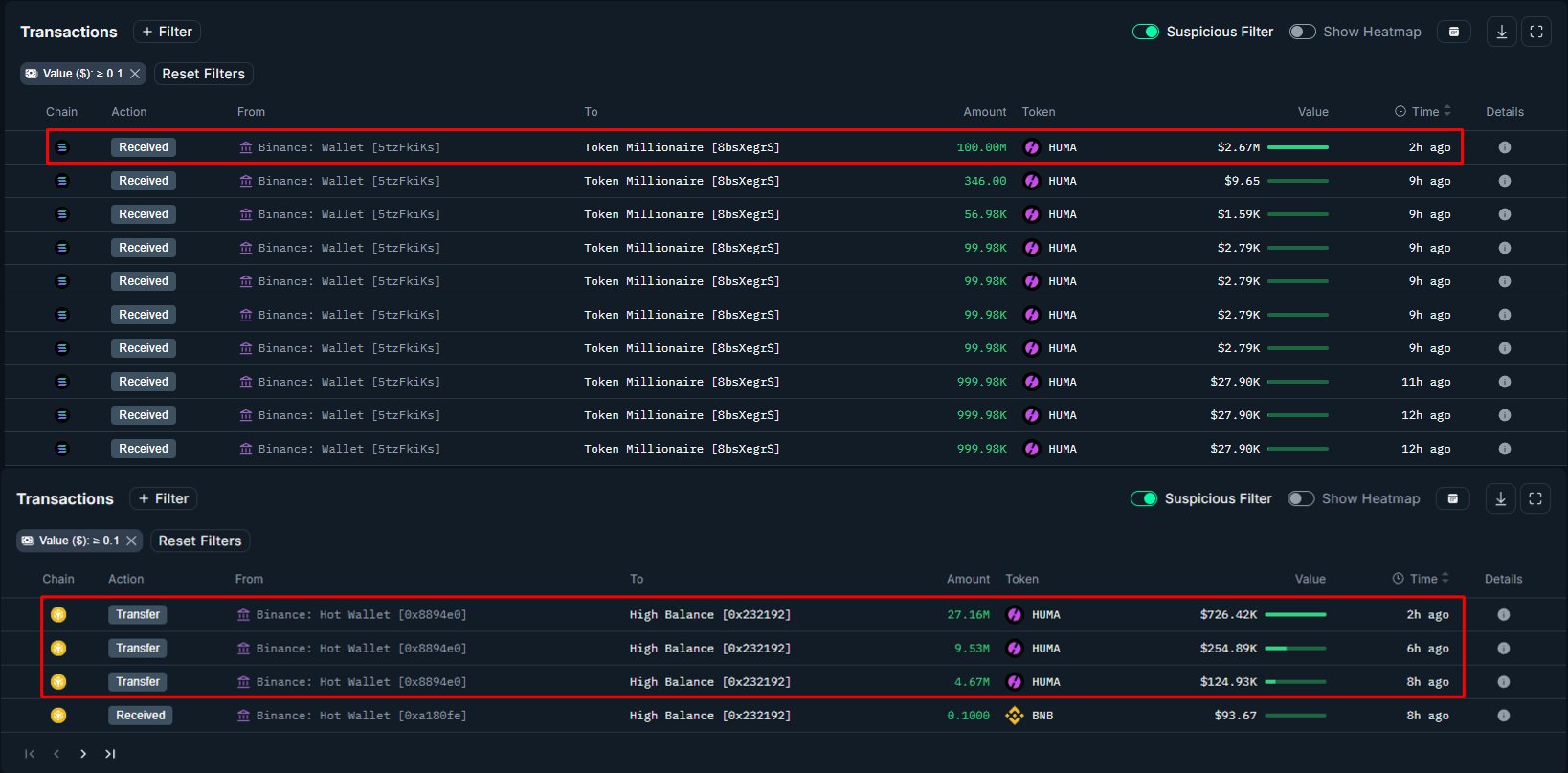Click BNB token icon in $93.67 row

click(1015, 716)
